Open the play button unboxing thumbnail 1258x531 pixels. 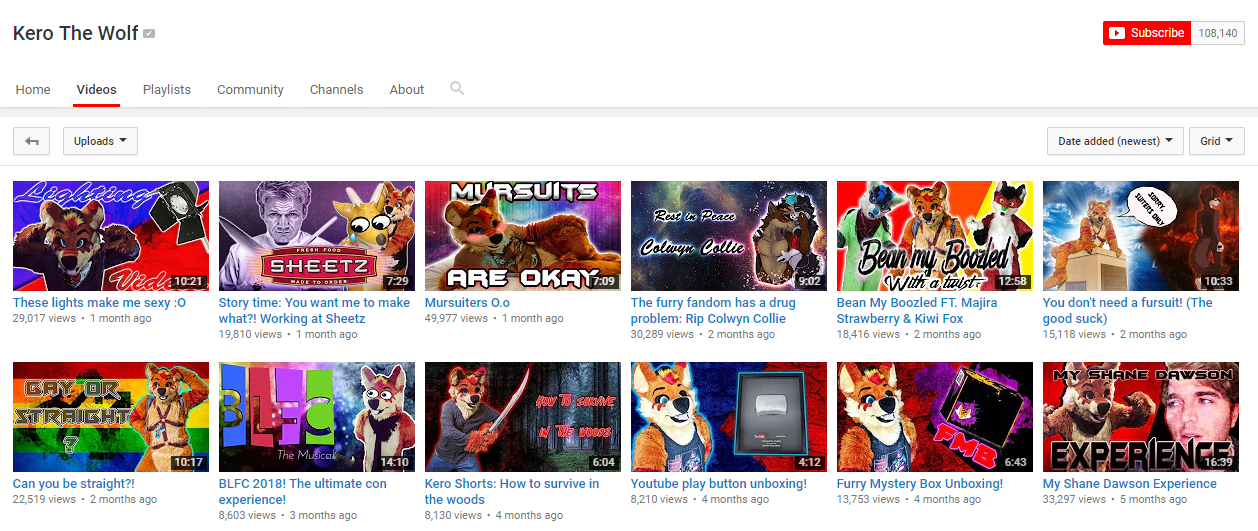tap(729, 417)
